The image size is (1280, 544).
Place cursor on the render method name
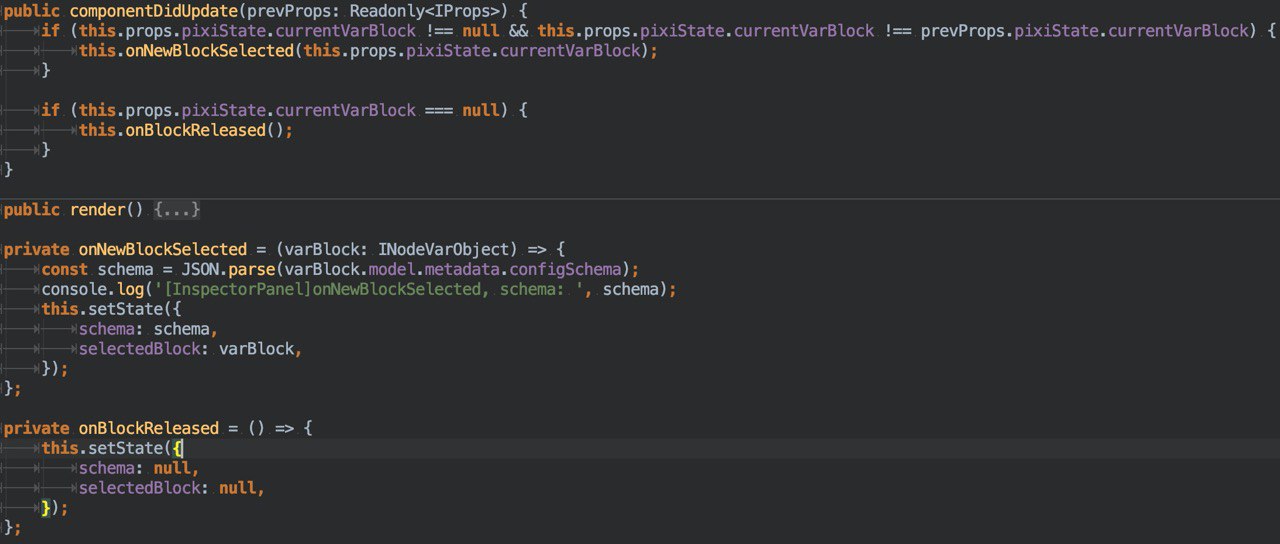coord(97,210)
